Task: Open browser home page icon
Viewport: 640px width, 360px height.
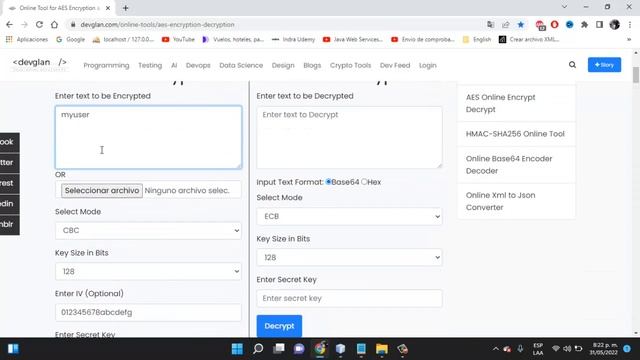Action: 54,24
